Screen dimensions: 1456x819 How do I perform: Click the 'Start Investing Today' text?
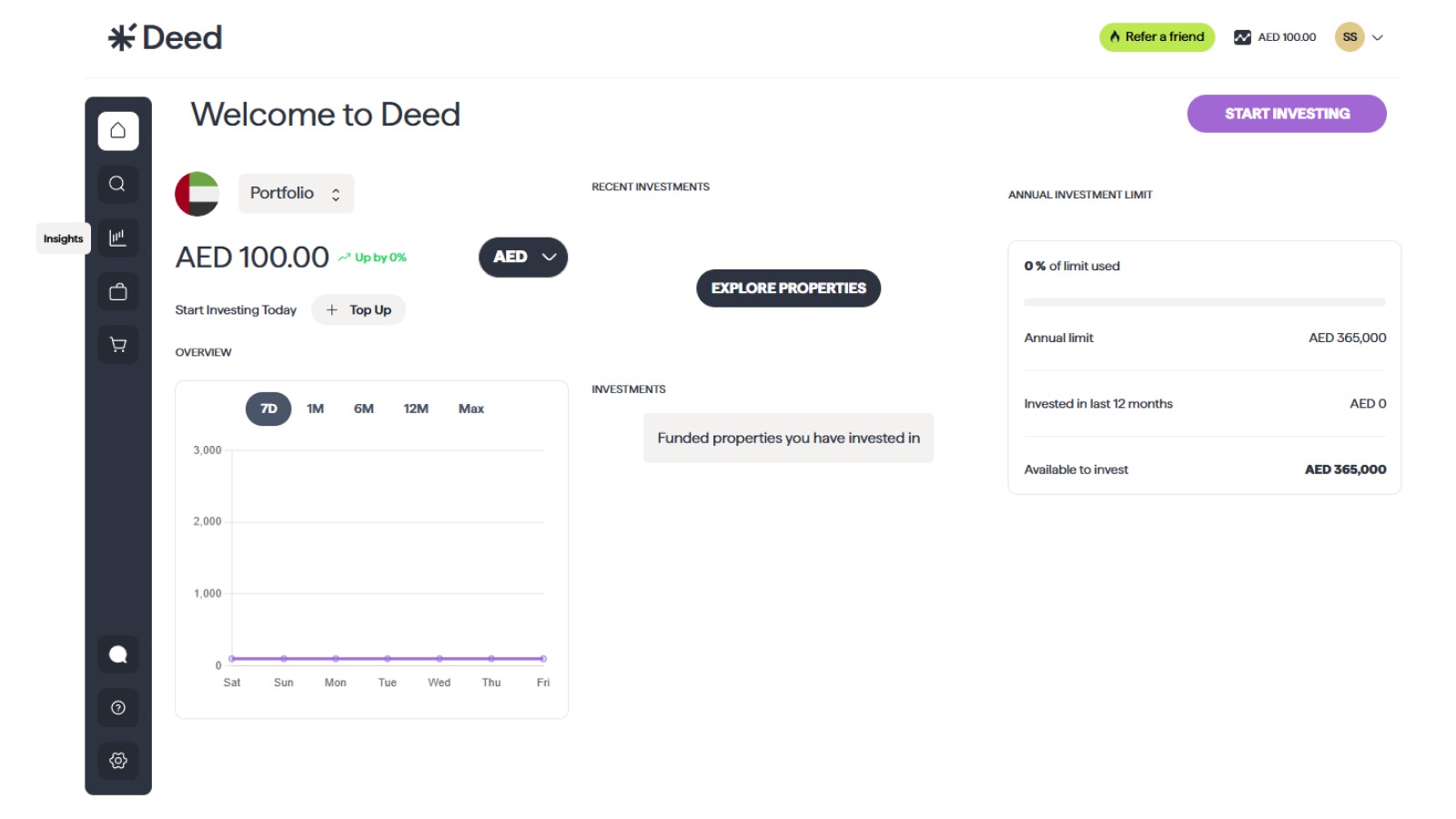coord(236,310)
